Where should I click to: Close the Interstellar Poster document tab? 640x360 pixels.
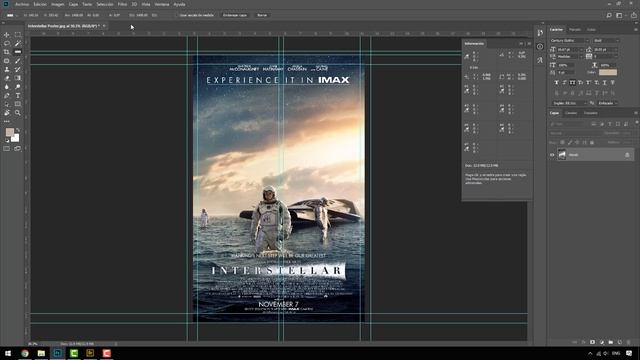104,26
